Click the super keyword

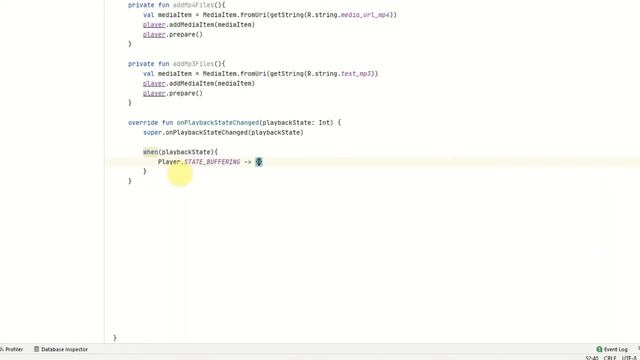pyautogui.click(x=153, y=132)
